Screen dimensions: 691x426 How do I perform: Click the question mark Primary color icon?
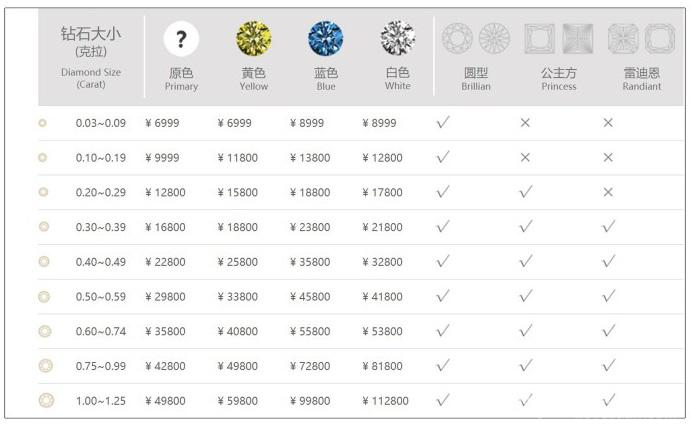click(181, 39)
